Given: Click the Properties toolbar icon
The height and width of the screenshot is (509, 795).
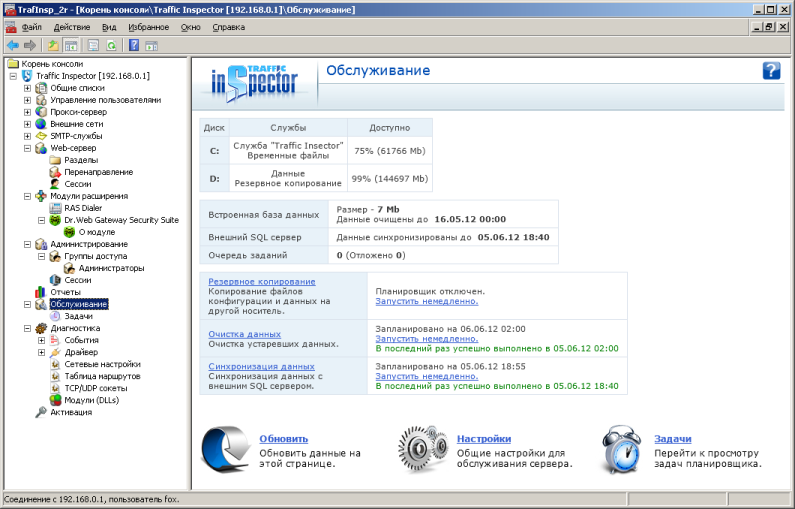Looking at the screenshot, I should click(x=93, y=46).
